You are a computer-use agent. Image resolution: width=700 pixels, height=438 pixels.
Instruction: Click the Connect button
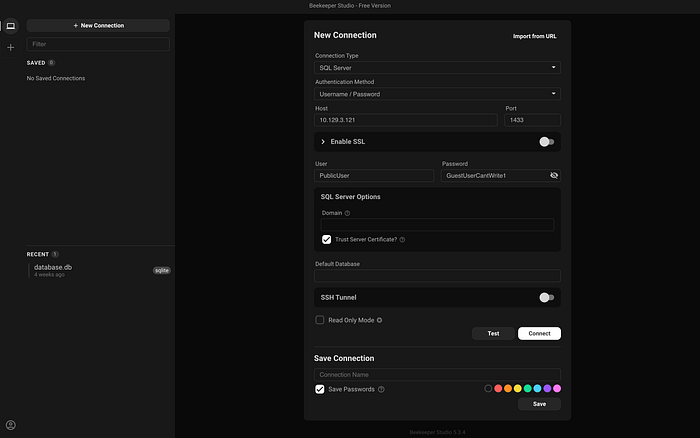click(x=539, y=334)
